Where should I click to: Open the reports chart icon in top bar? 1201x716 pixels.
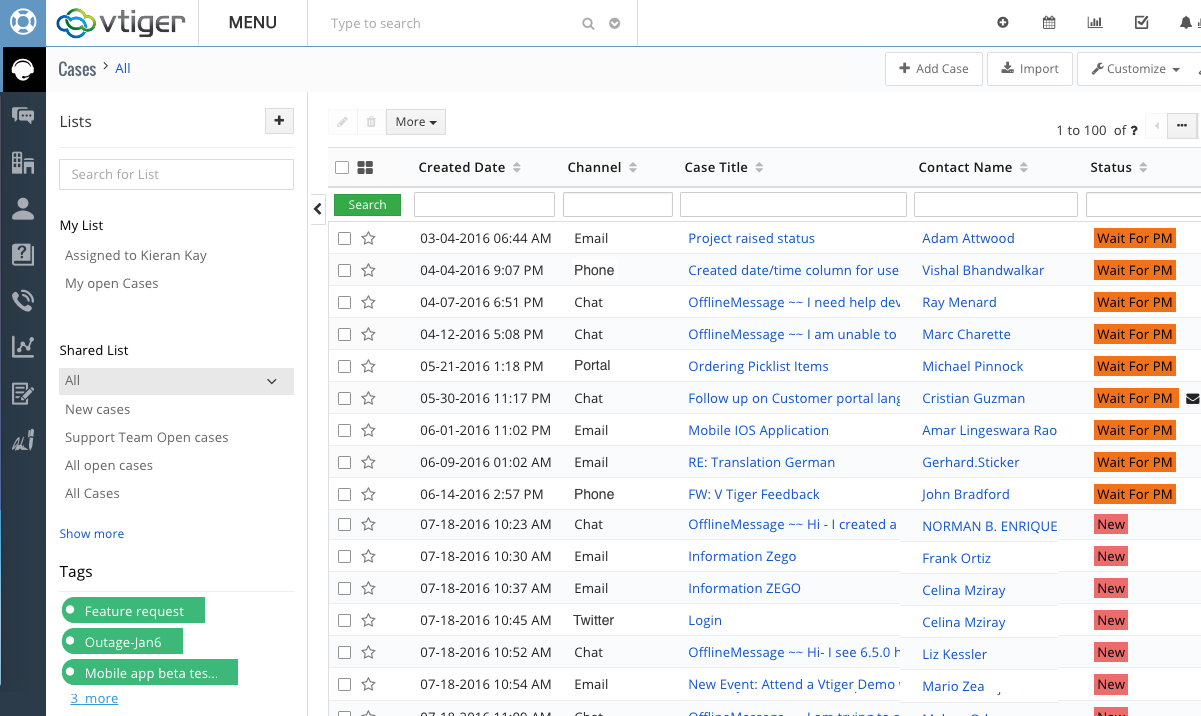point(1095,23)
